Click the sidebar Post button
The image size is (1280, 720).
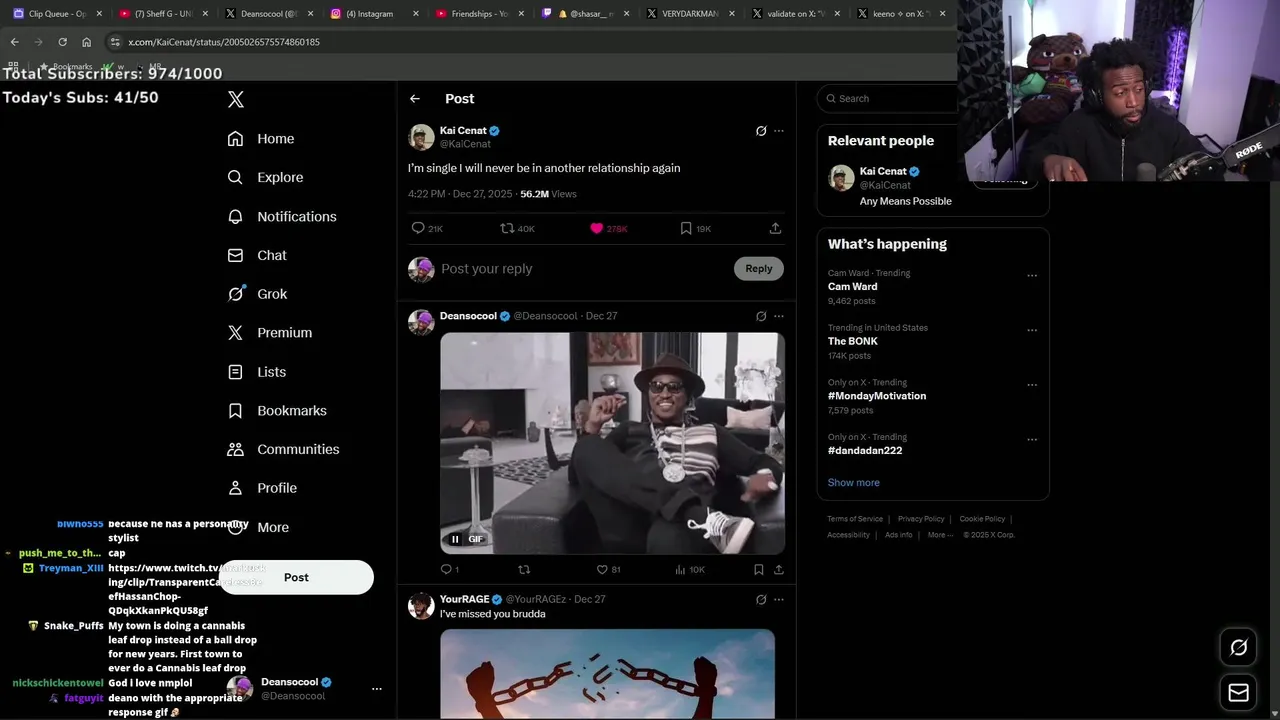tap(296, 577)
